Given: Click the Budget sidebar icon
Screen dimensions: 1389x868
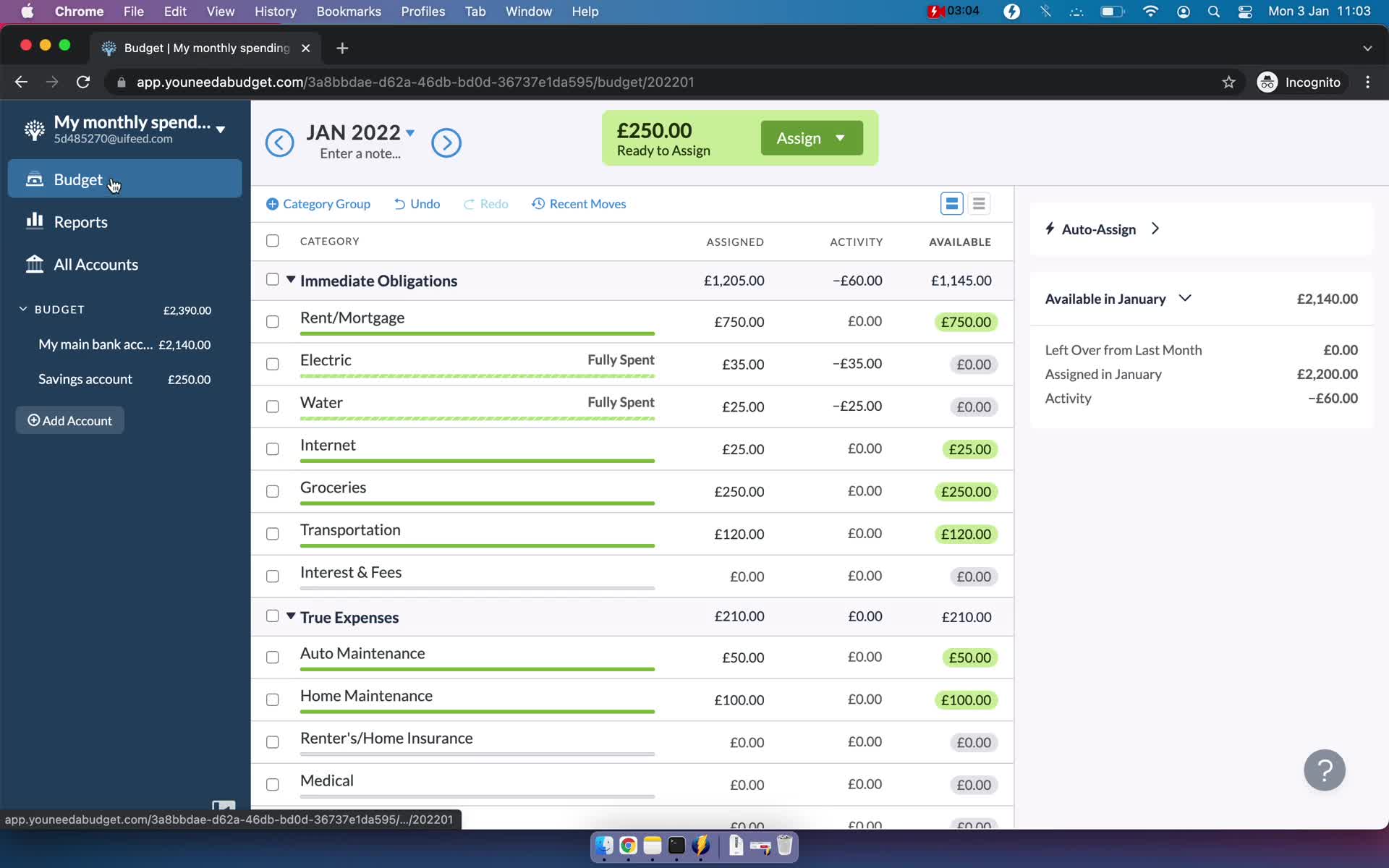Looking at the screenshot, I should [x=34, y=179].
